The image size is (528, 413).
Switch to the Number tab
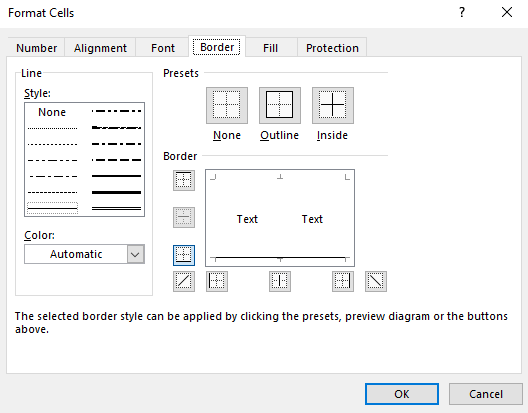coord(36,48)
